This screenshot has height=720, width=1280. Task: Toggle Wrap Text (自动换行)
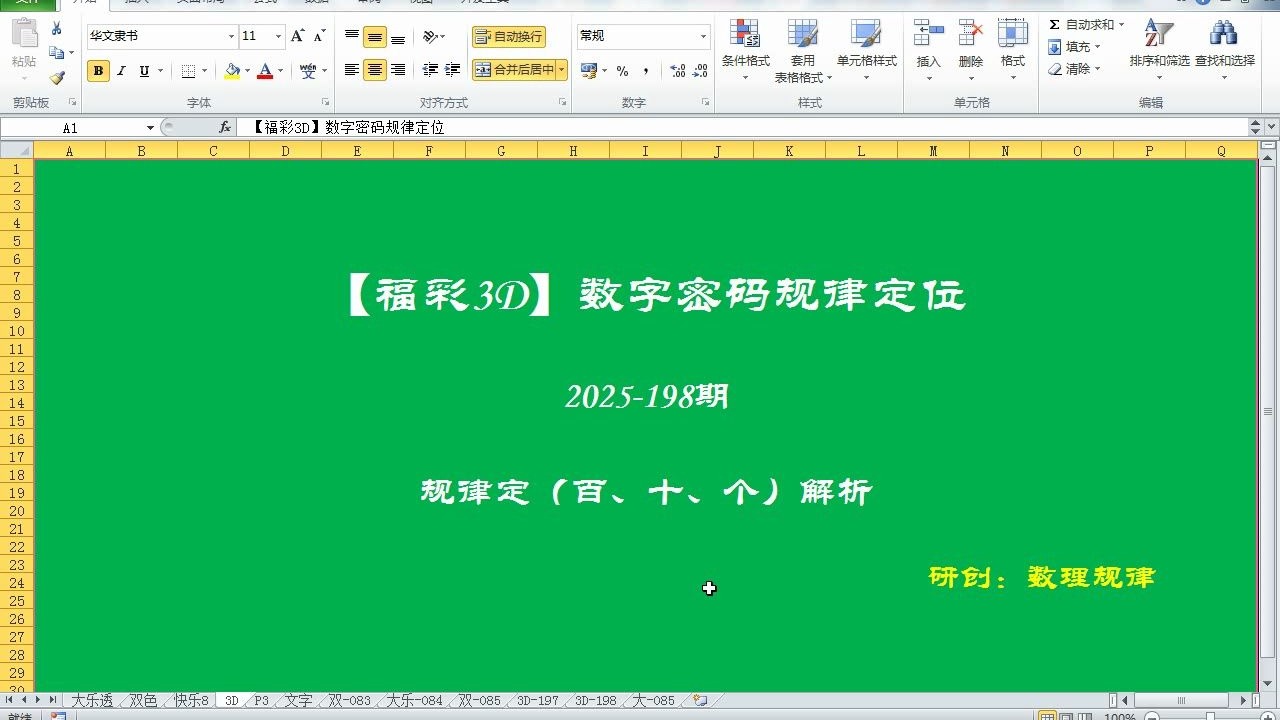pyautogui.click(x=509, y=37)
